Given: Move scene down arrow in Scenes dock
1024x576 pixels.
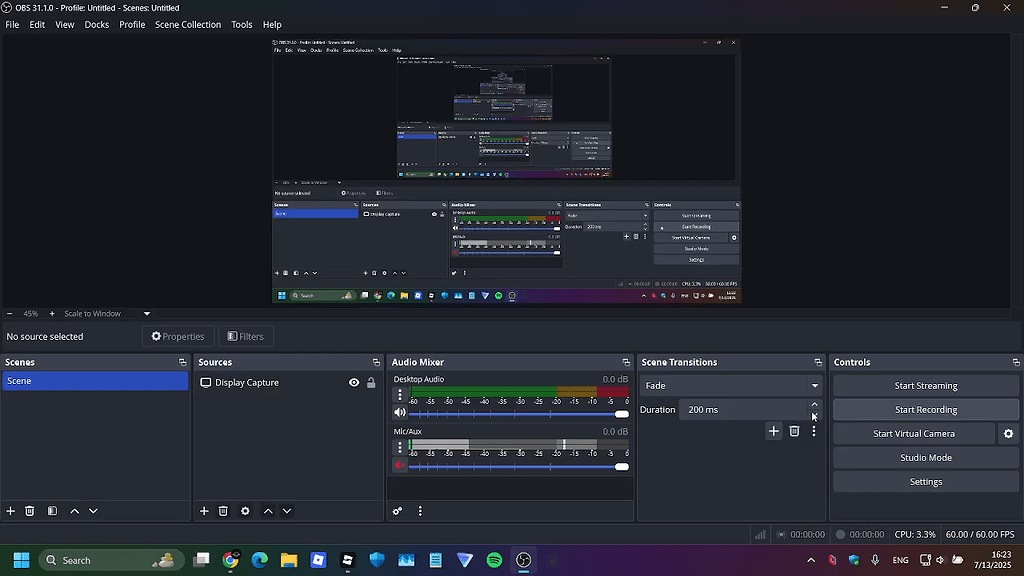Looking at the screenshot, I should [x=93, y=511].
